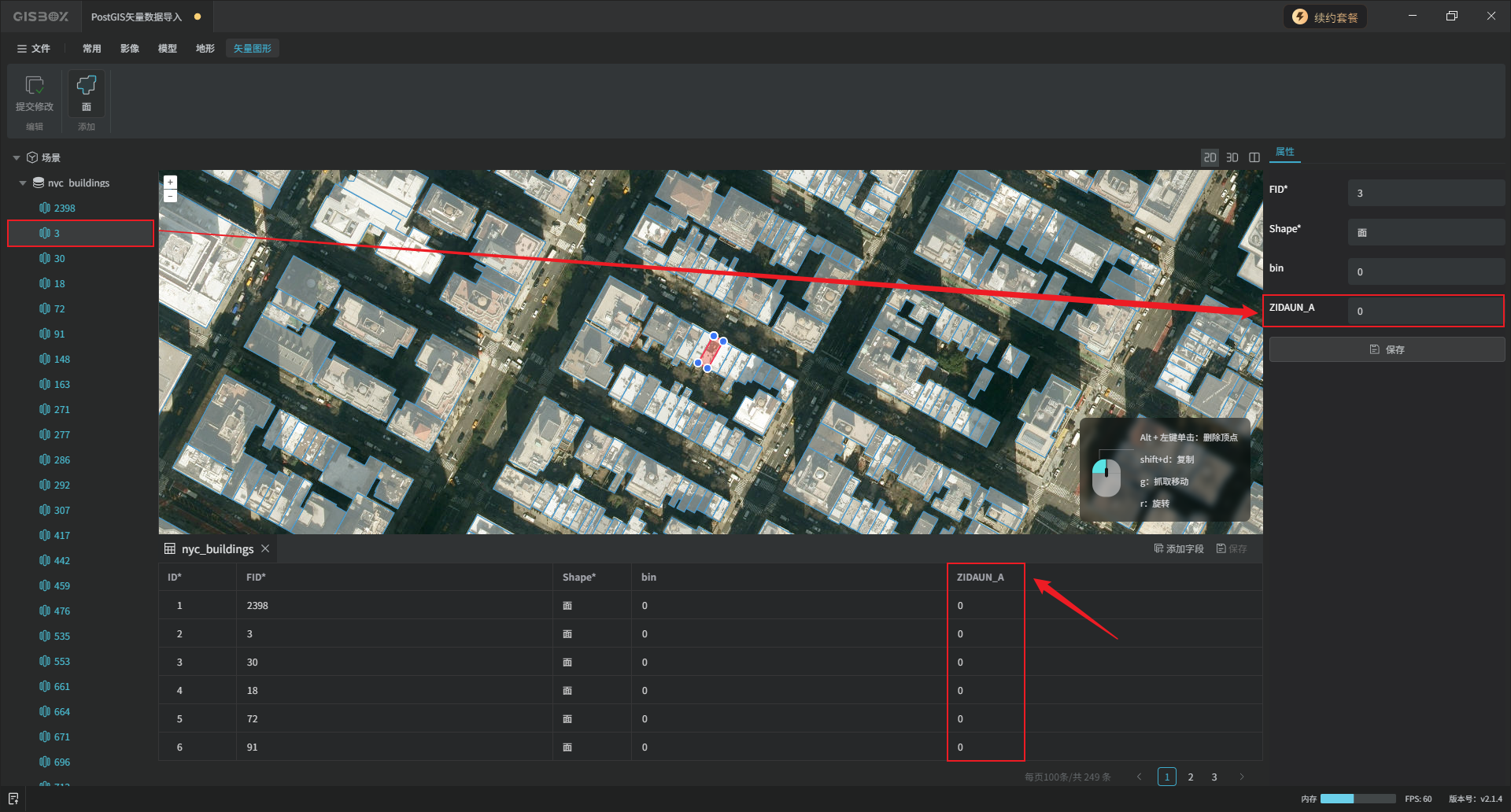Click the 保存 button in the properties panel
This screenshot has width=1511, height=812.
pos(1387,349)
